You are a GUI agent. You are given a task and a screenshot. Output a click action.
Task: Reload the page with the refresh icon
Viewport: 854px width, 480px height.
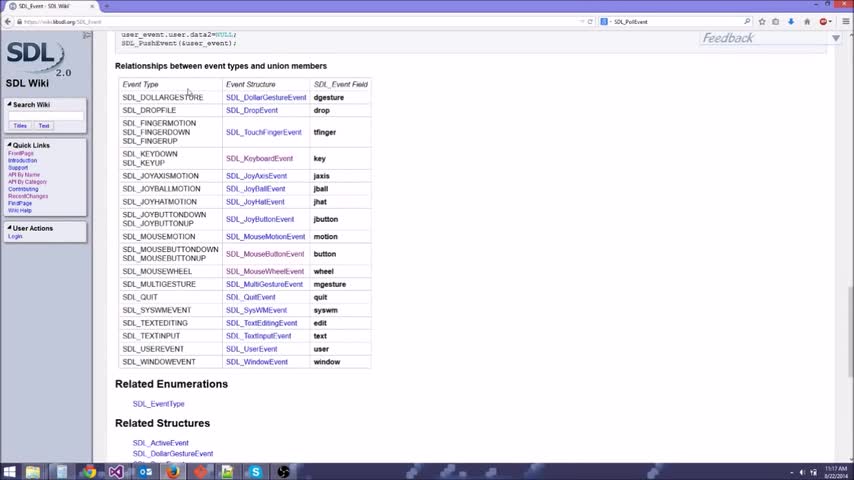[590, 22]
